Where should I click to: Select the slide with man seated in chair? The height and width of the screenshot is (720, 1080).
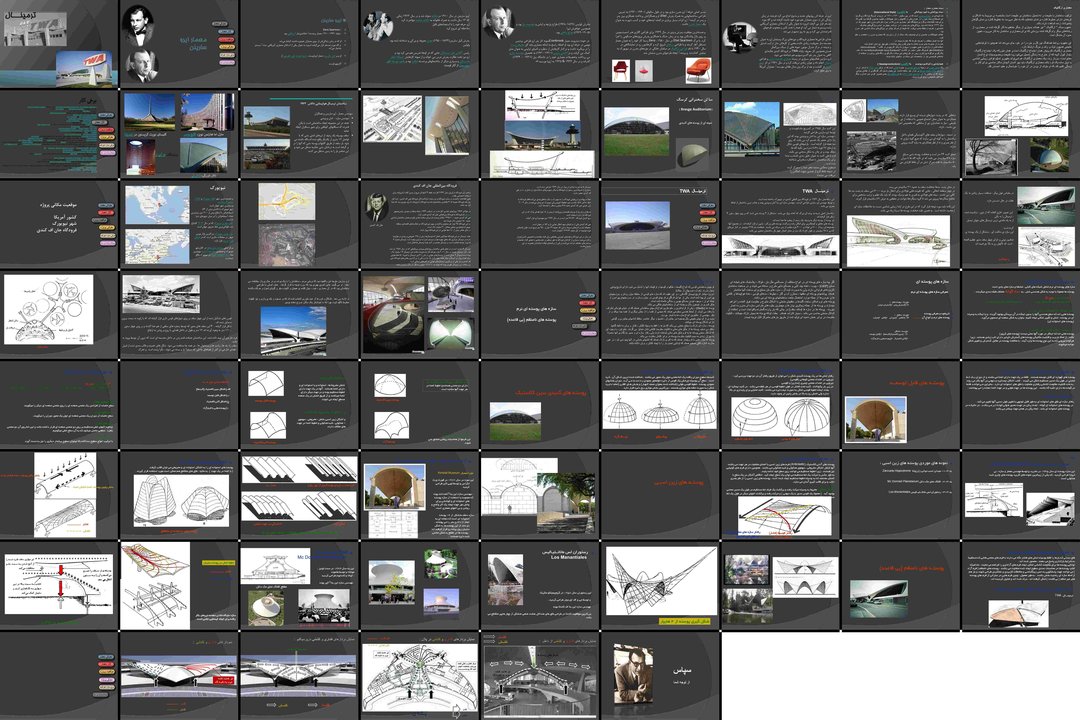tap(780, 43)
